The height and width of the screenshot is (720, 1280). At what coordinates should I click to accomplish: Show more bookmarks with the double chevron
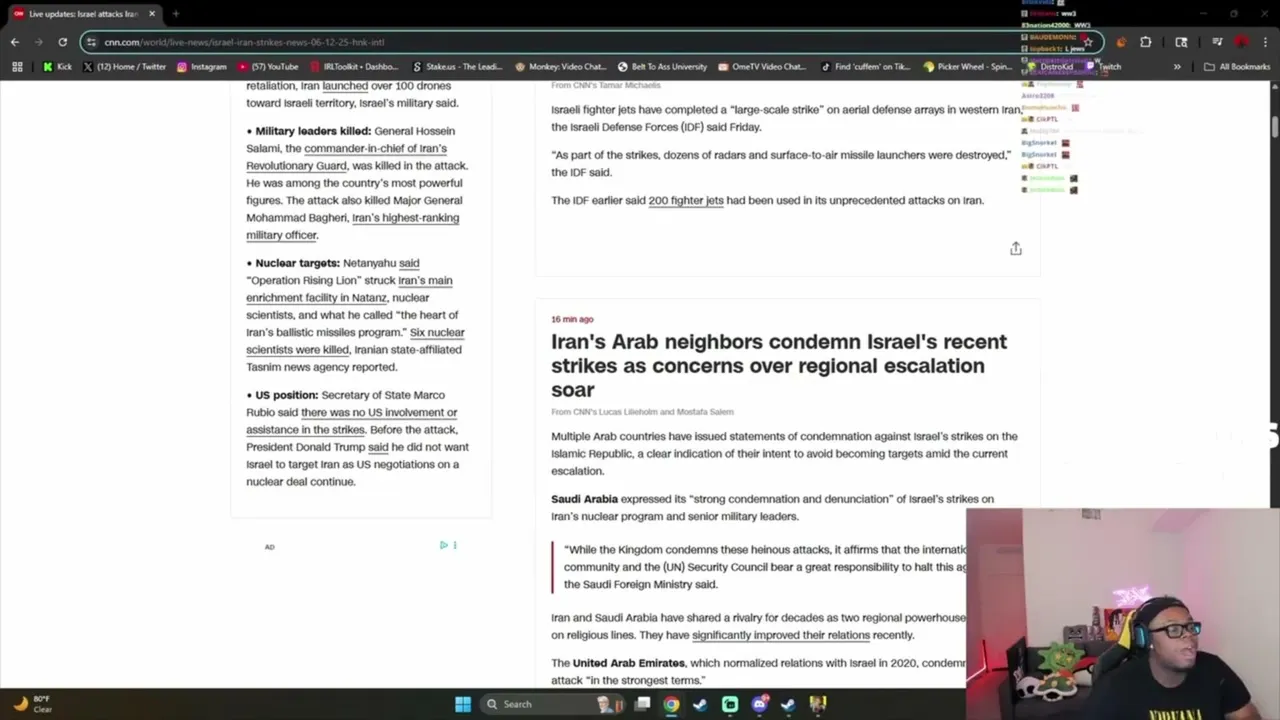pos(1177,67)
